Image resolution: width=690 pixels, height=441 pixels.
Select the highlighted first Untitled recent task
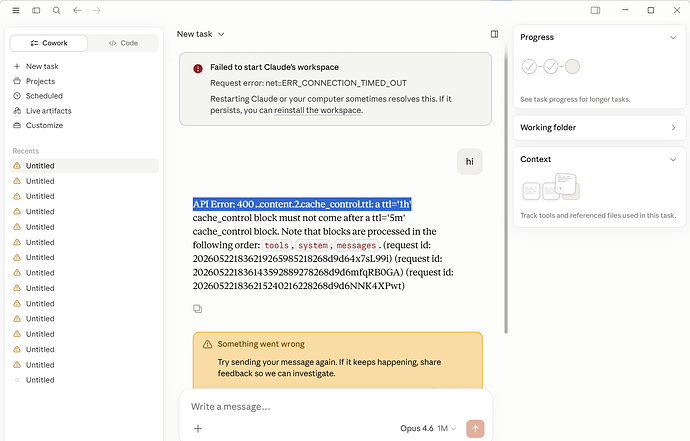[84, 166]
